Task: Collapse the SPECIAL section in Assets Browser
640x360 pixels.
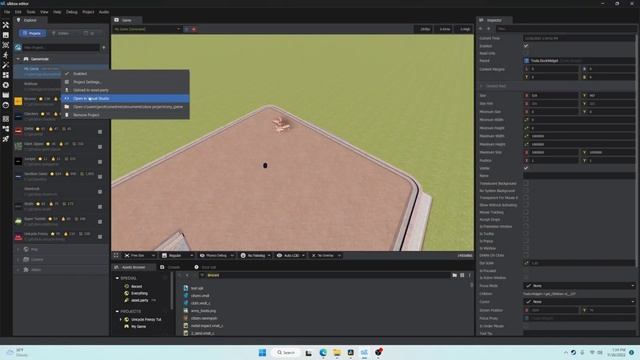Action: 117,278
